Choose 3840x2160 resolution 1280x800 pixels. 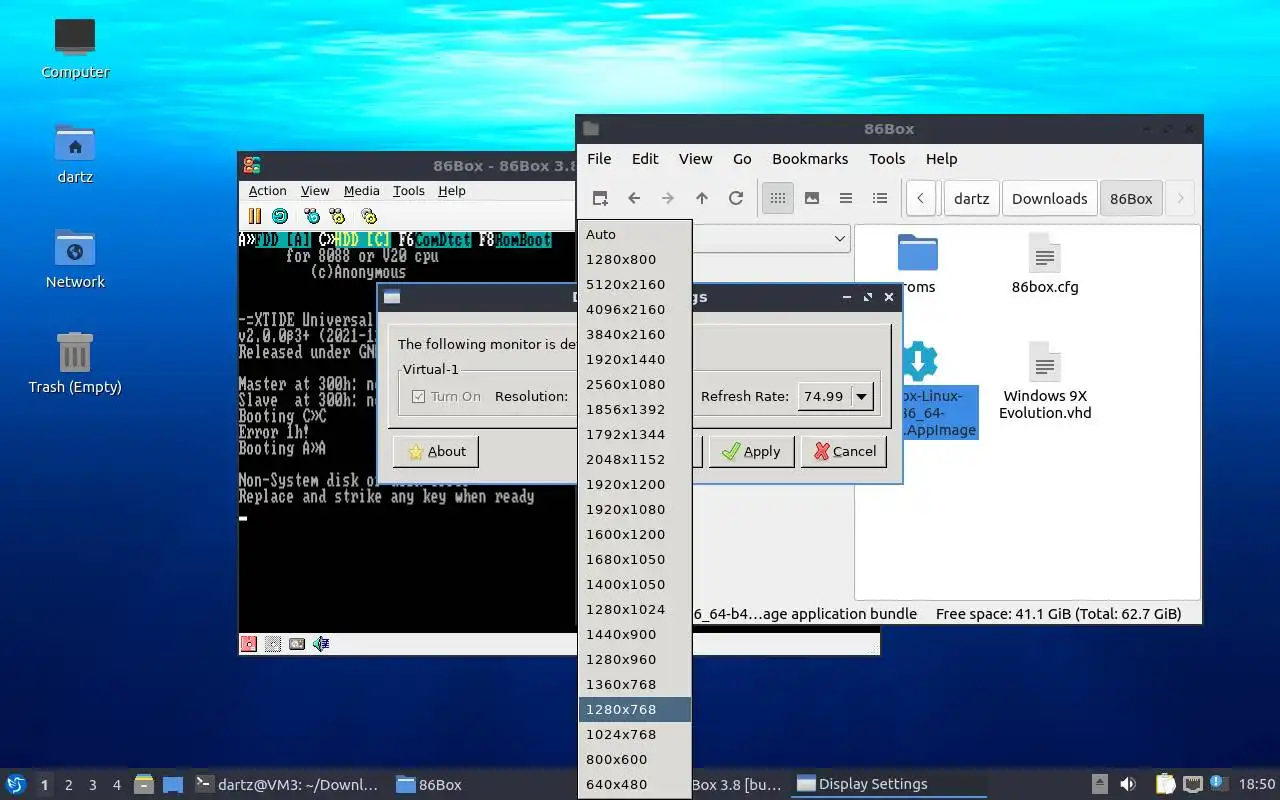point(635,334)
